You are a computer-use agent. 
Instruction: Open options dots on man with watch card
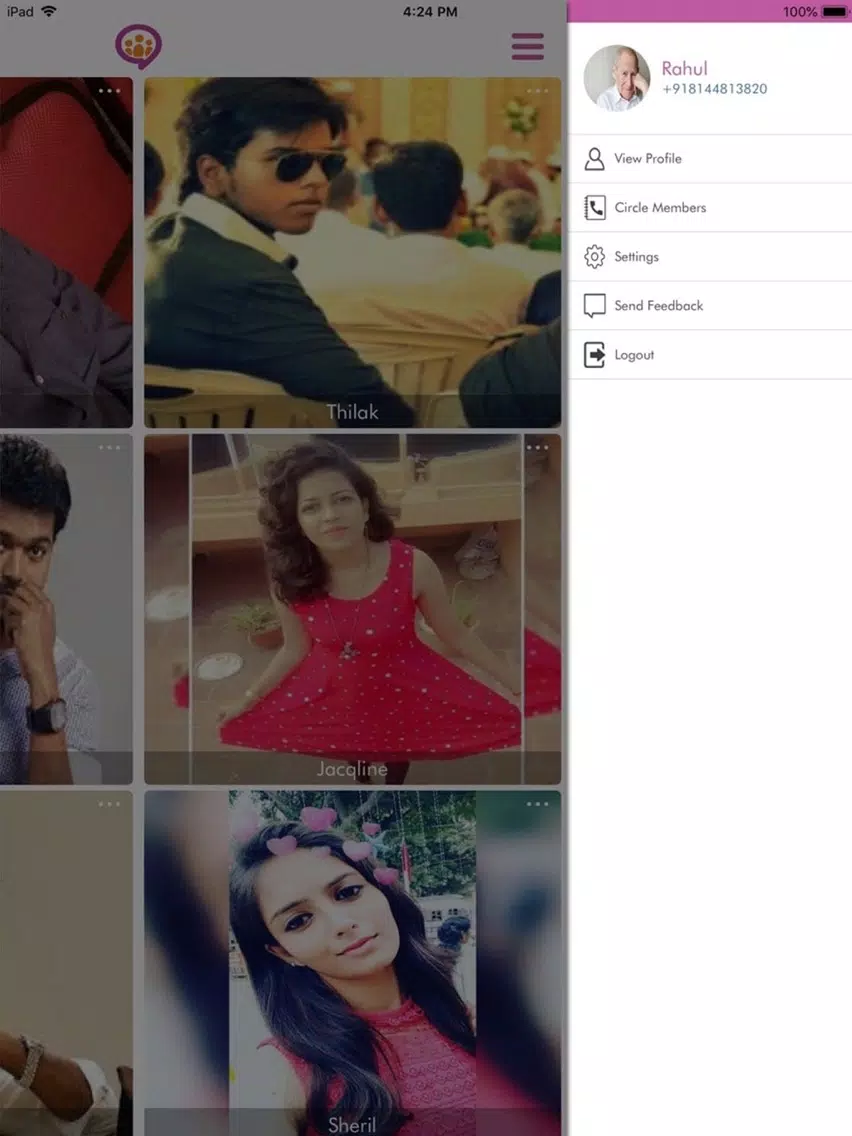tap(109, 448)
